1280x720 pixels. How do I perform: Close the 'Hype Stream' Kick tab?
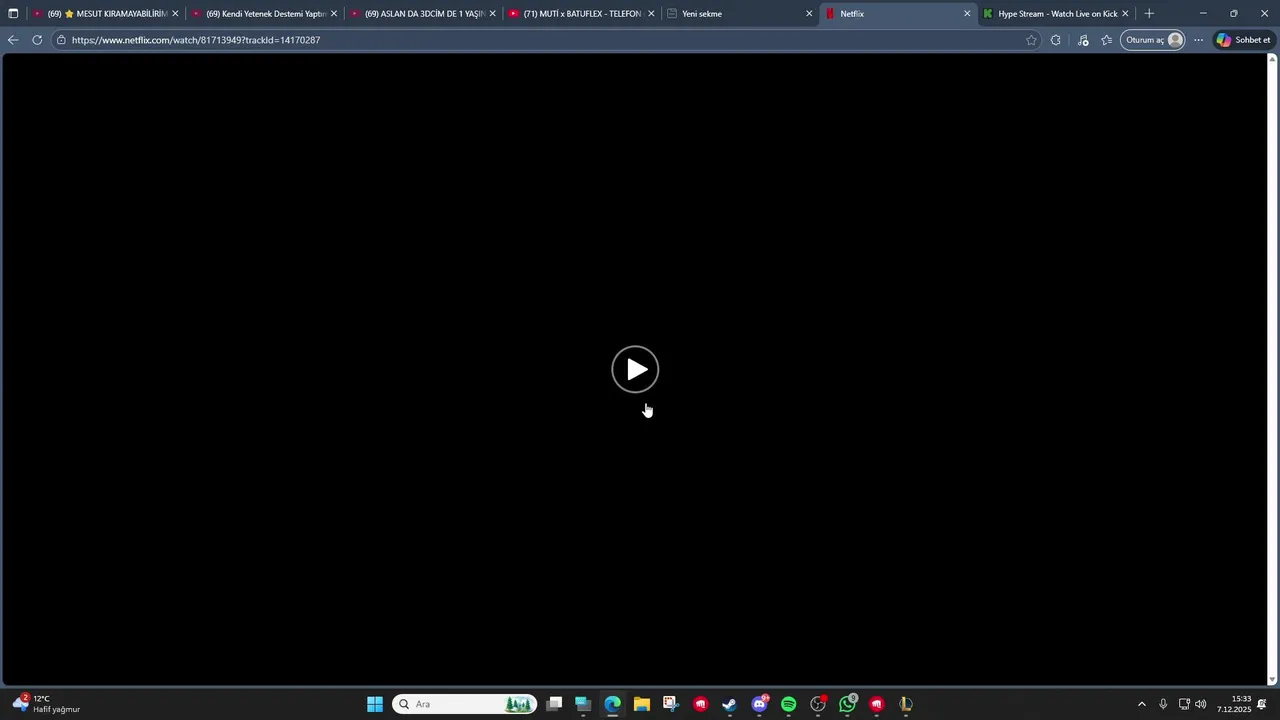click(x=1125, y=14)
